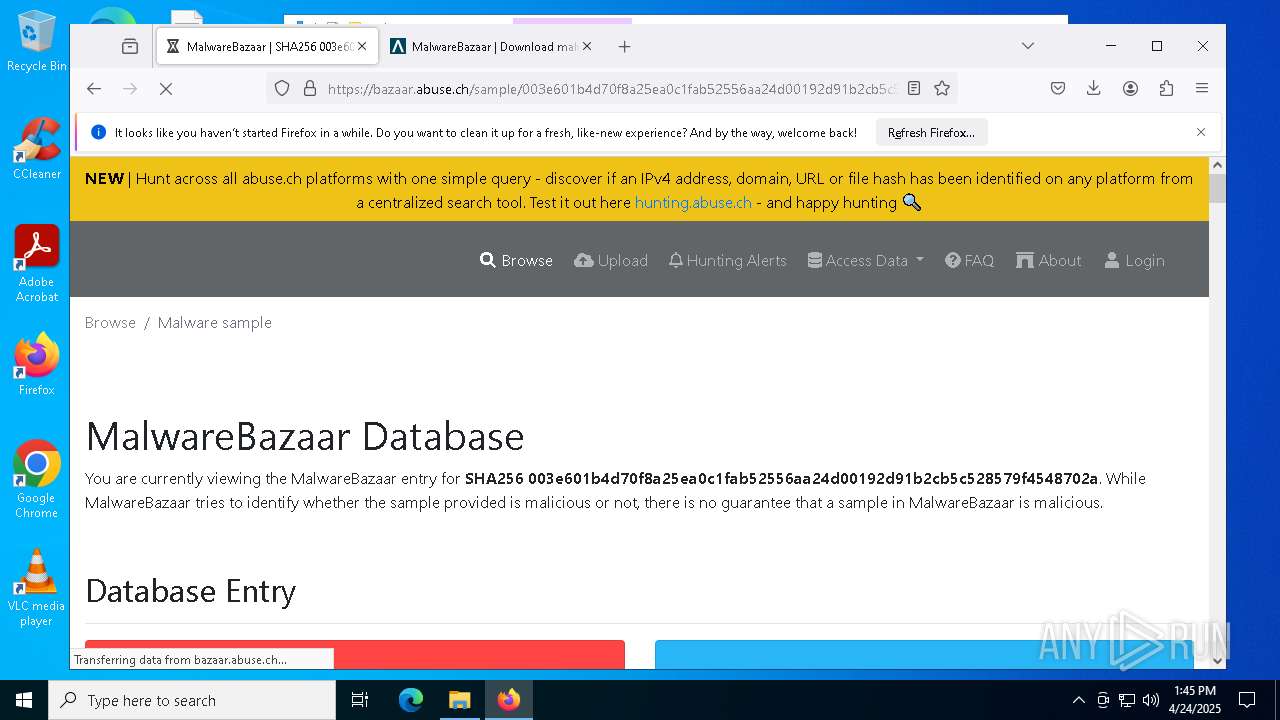Click the vertical scrollbar thumb
Viewport: 1280px width, 720px height.
[x=1217, y=188]
